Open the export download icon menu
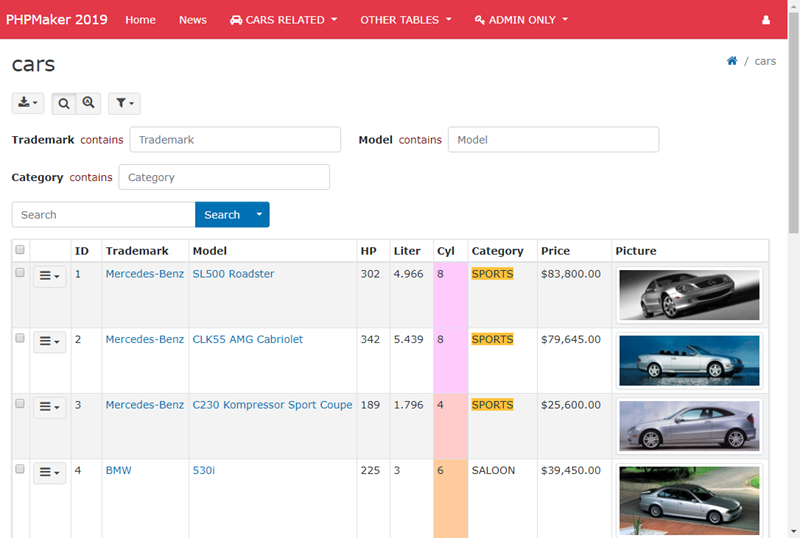800x538 pixels. pyautogui.click(x=28, y=103)
